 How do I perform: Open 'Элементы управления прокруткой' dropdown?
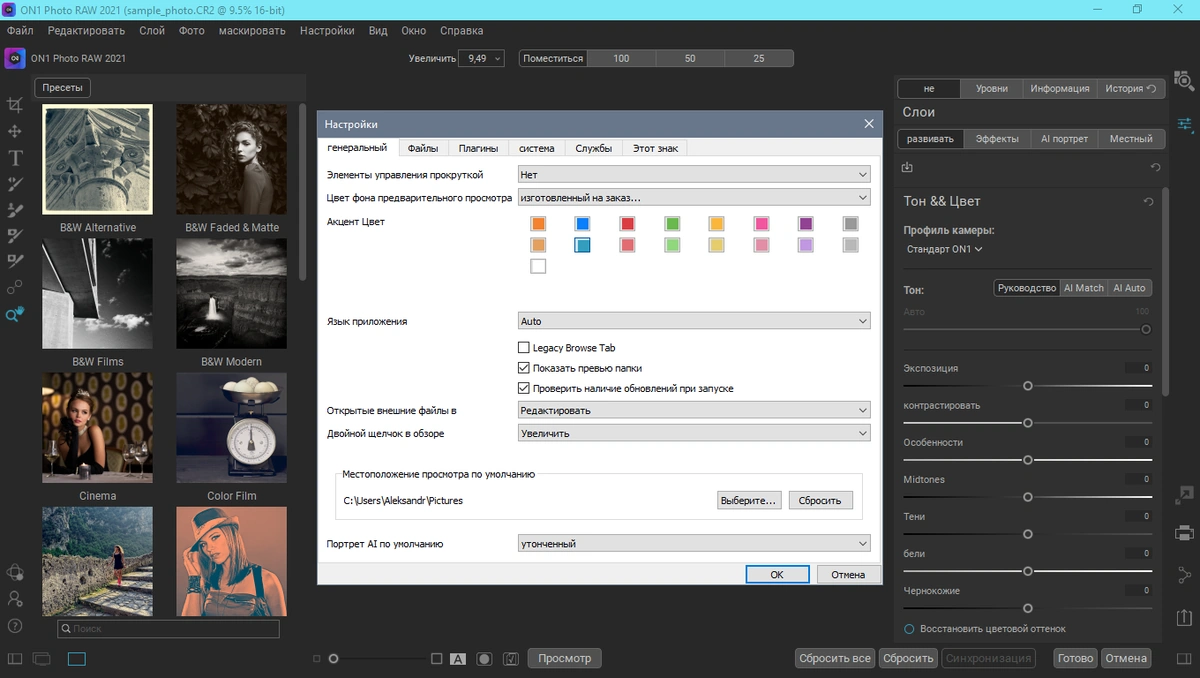693,175
